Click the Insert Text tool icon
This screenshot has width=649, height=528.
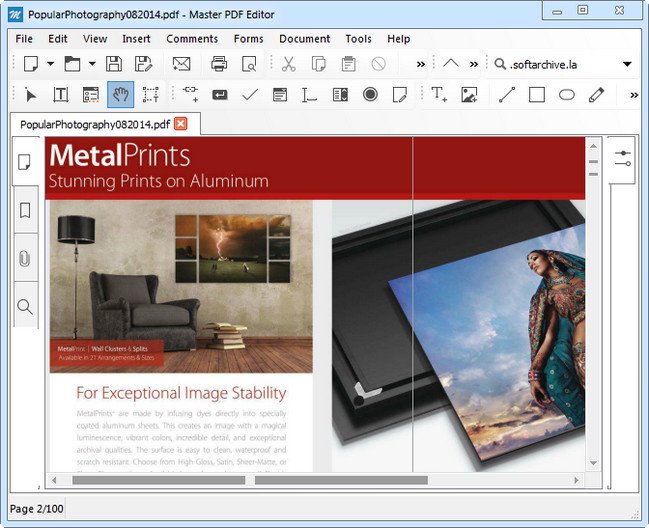coord(439,94)
